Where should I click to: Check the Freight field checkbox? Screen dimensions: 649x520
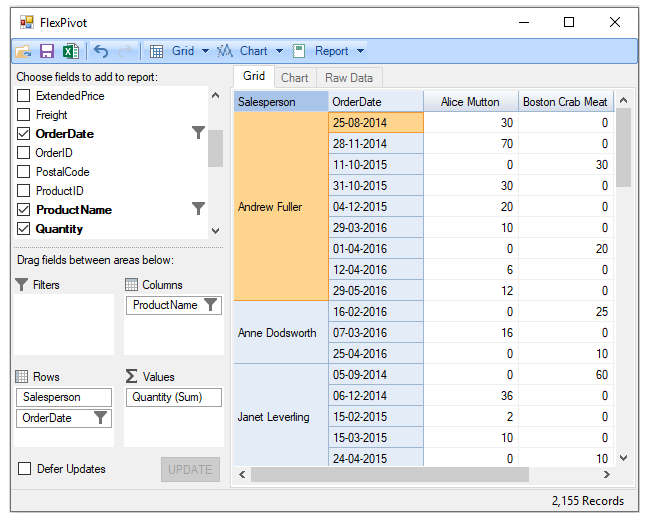click(x=24, y=115)
